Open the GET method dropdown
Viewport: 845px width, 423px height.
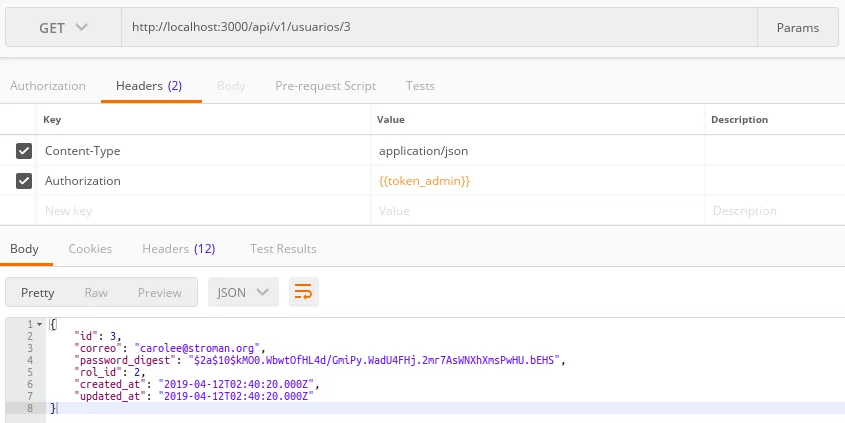click(63, 28)
